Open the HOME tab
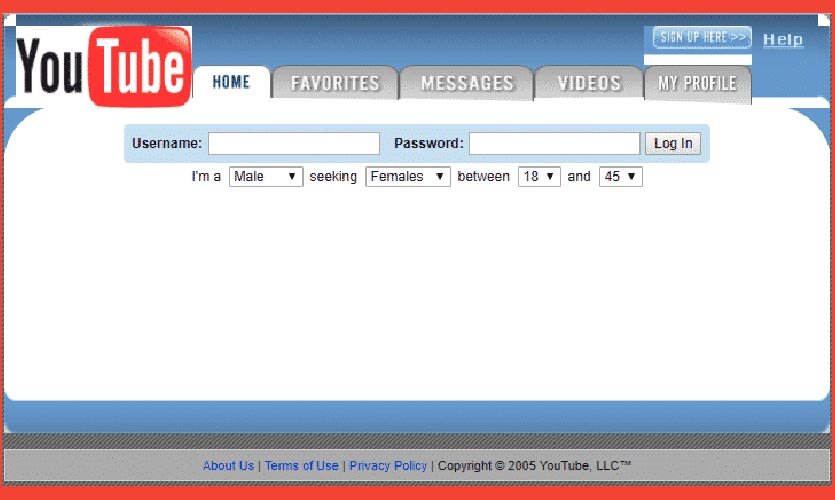 [232, 83]
